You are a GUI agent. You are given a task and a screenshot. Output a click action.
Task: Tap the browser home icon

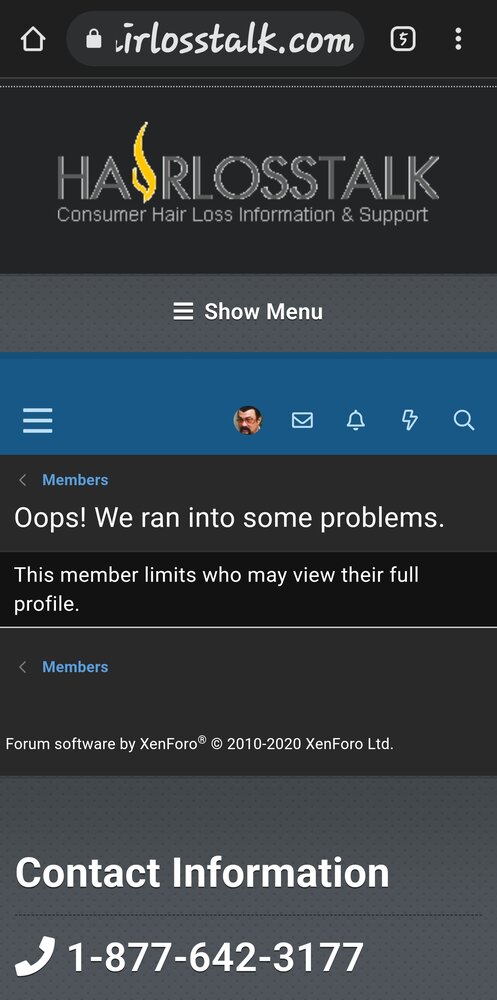[x=33, y=40]
